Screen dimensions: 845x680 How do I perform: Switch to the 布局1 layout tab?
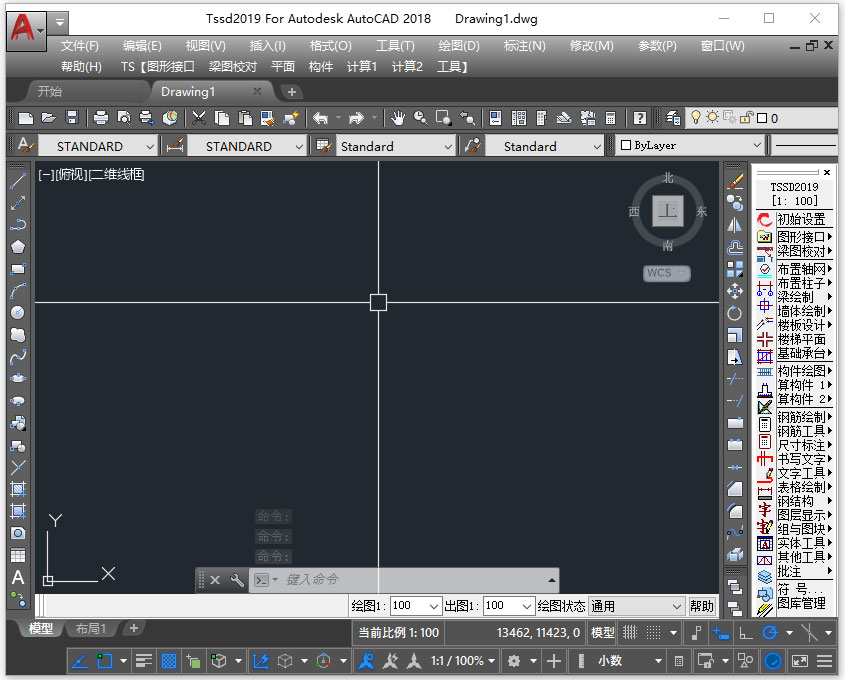pos(91,628)
